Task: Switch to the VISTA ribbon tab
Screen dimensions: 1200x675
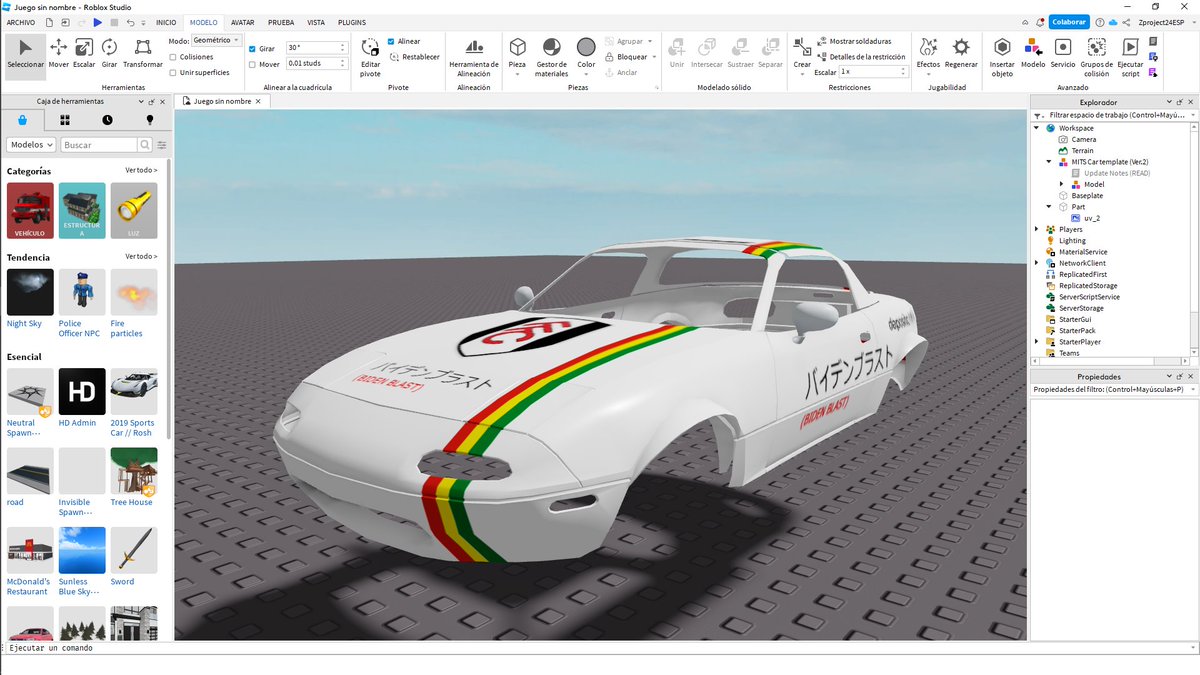Action: 316,22
